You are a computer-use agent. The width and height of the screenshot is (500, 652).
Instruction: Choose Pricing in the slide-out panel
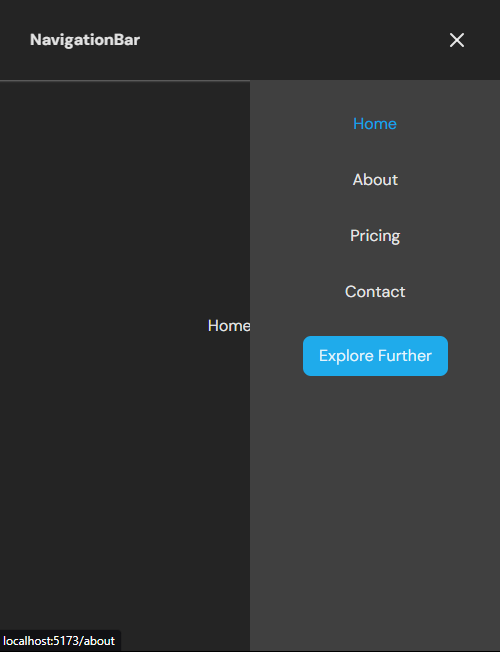coord(375,236)
